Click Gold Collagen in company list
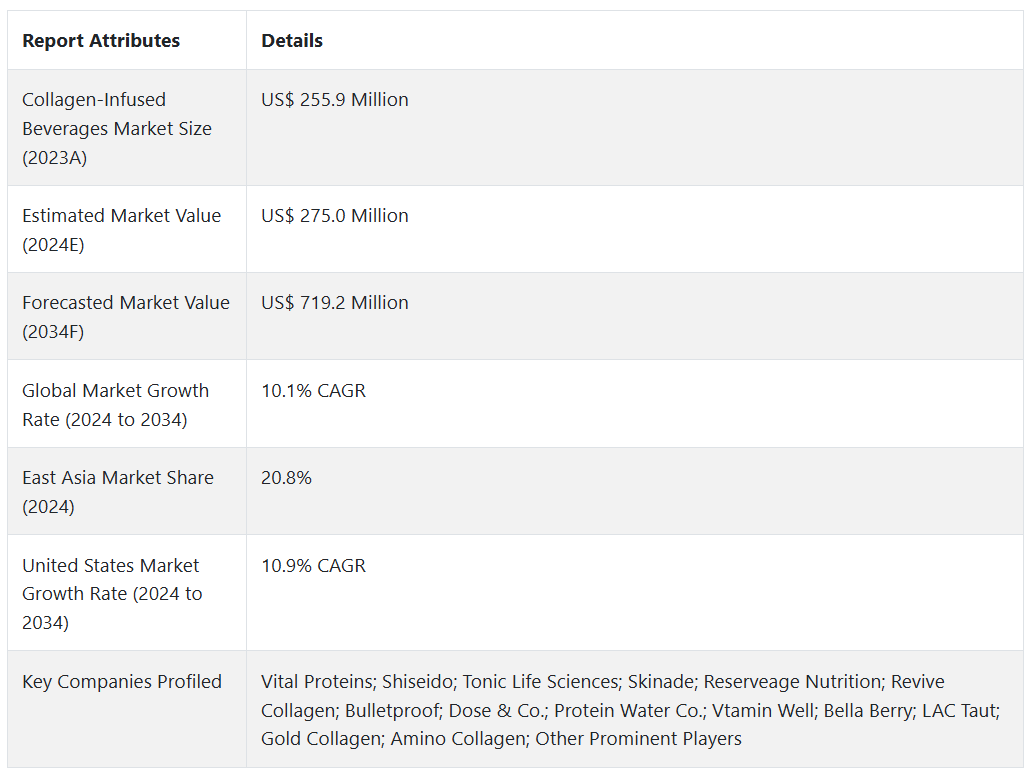 pos(320,740)
